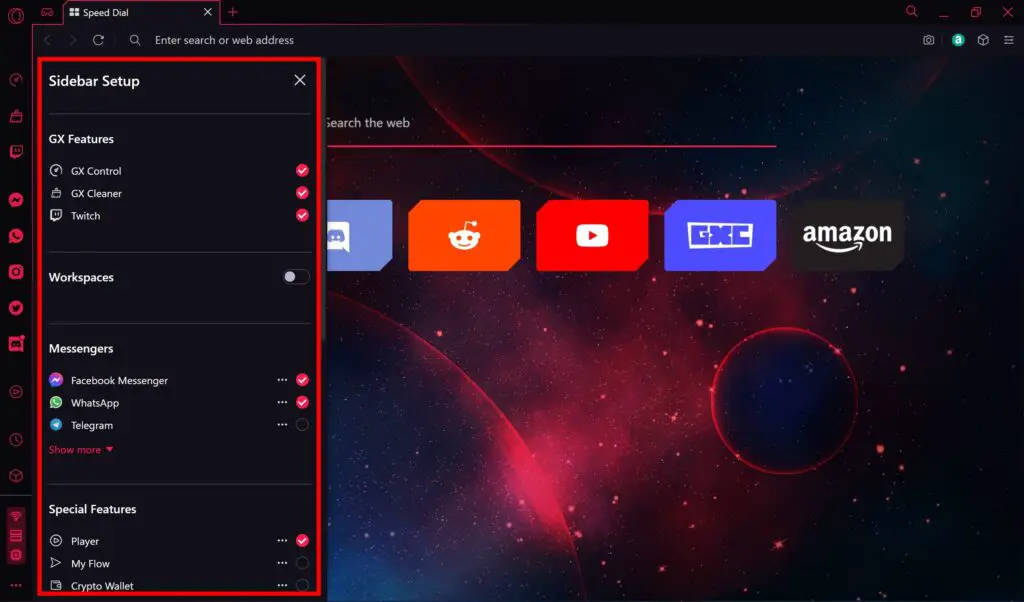Uncheck GX Control in Sidebar Setup

[302, 170]
